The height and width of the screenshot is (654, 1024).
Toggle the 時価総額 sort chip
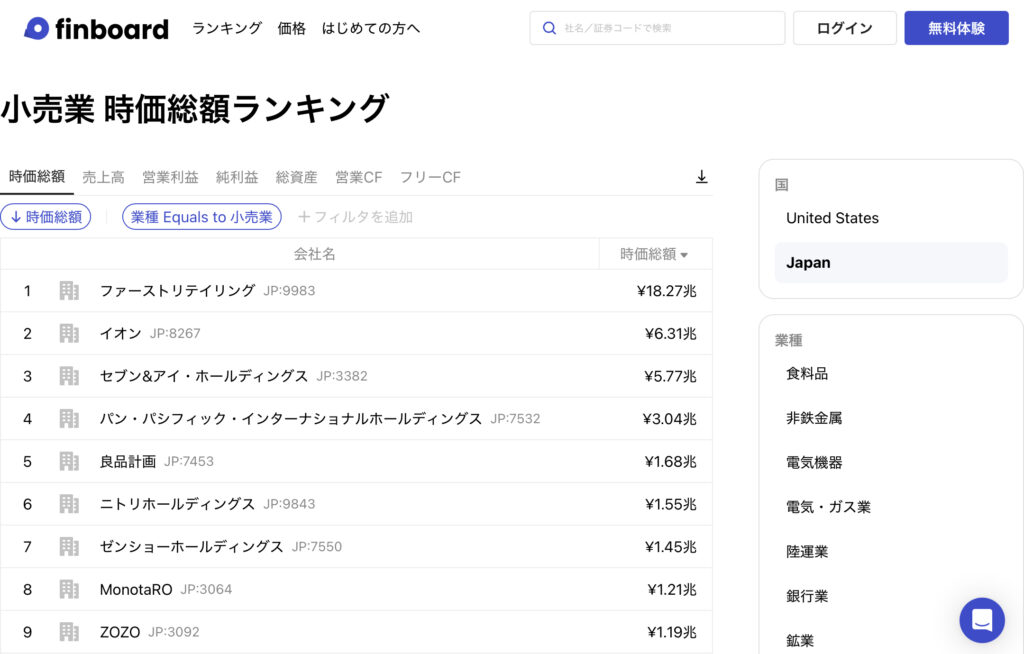(x=46, y=217)
